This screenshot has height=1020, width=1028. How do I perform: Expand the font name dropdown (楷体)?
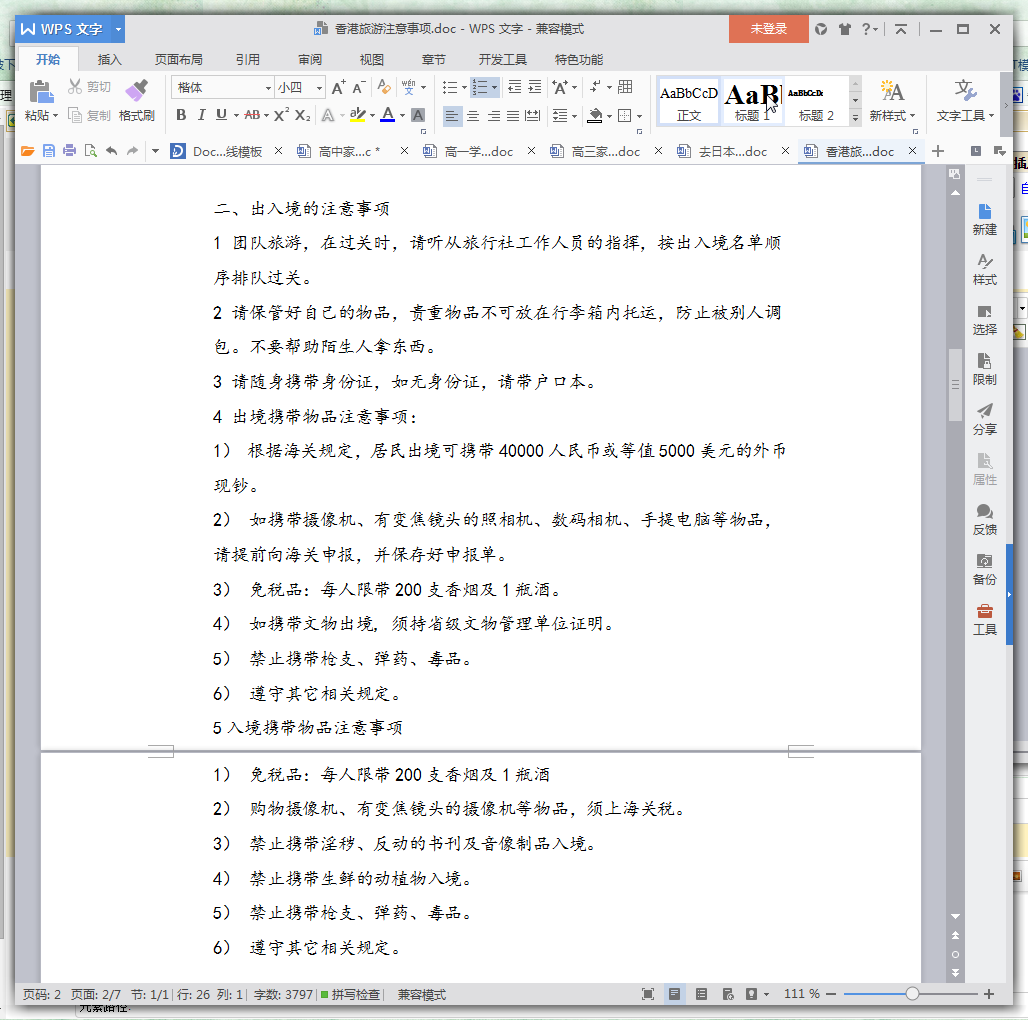[x=268, y=88]
